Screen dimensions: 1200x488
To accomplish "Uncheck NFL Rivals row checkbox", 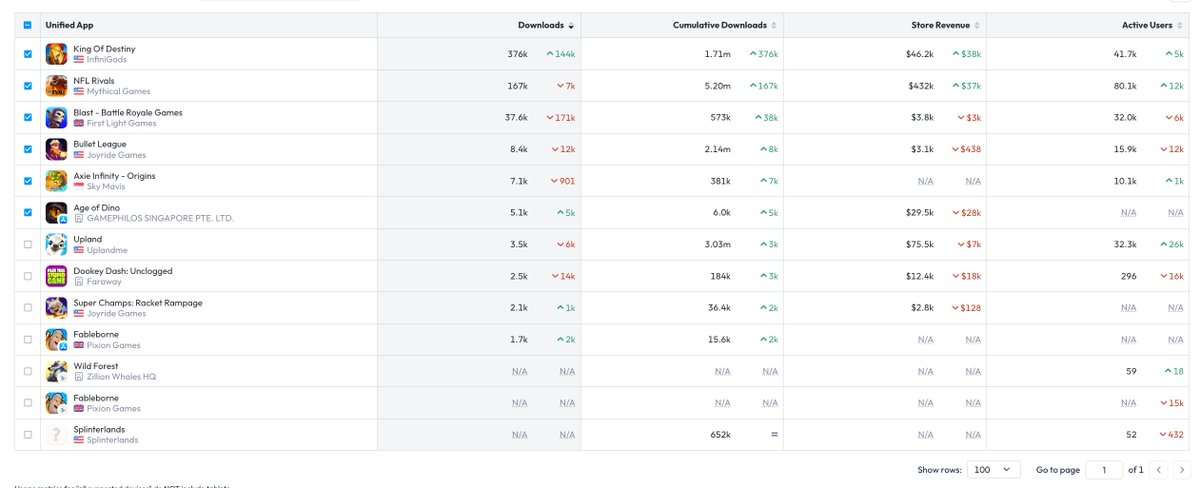I will pyautogui.click(x=28, y=86).
